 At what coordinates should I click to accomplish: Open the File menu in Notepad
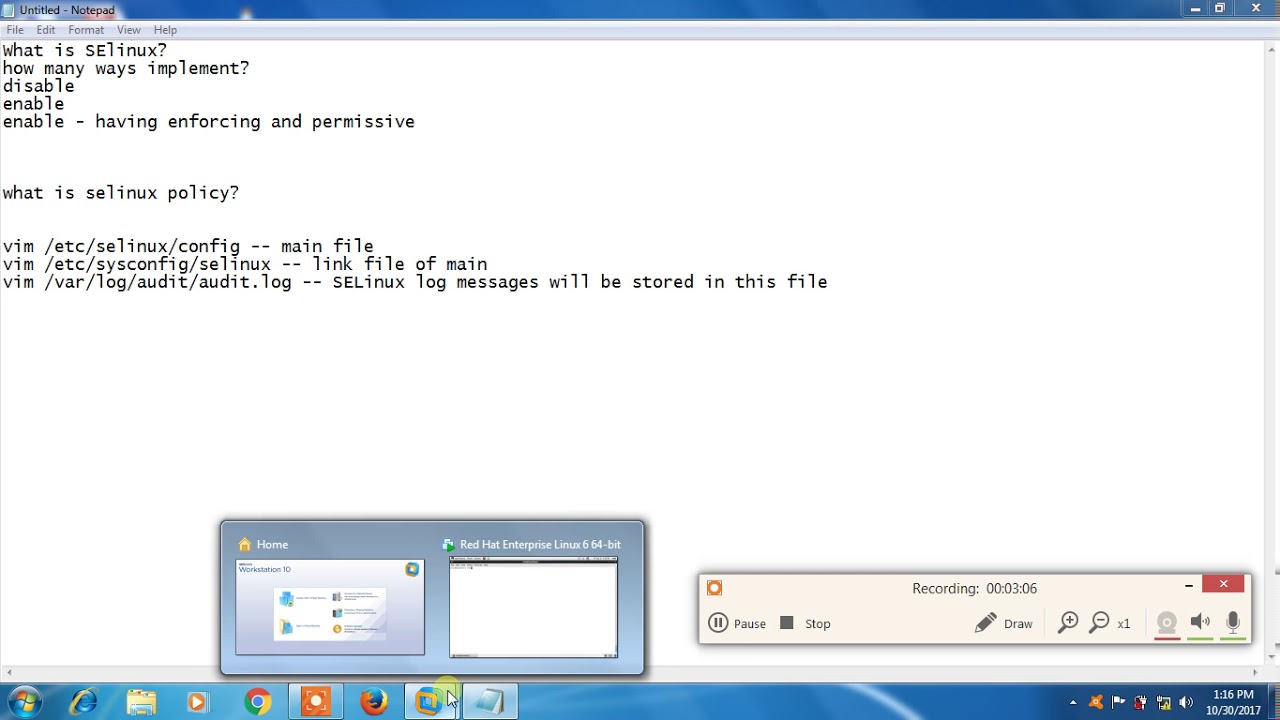(x=15, y=30)
